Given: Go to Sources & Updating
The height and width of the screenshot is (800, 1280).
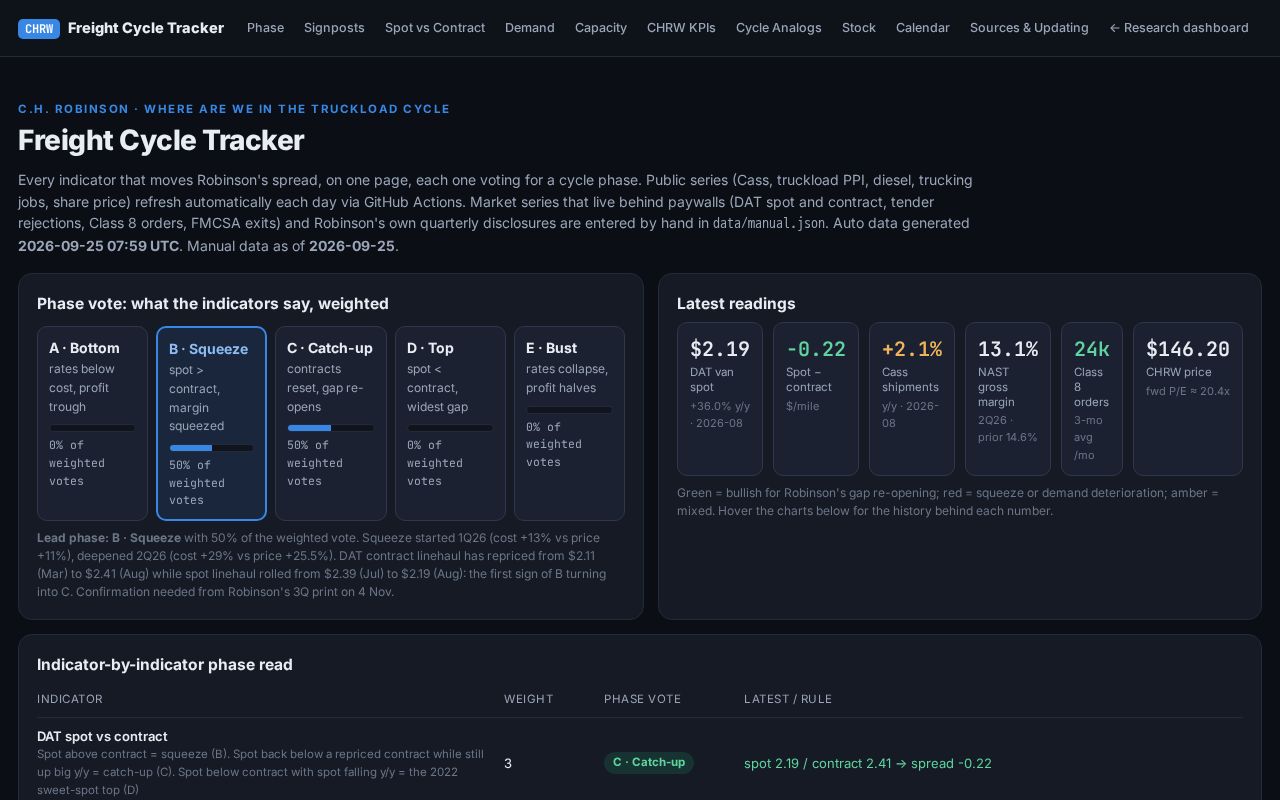Looking at the screenshot, I should (x=1029, y=28).
